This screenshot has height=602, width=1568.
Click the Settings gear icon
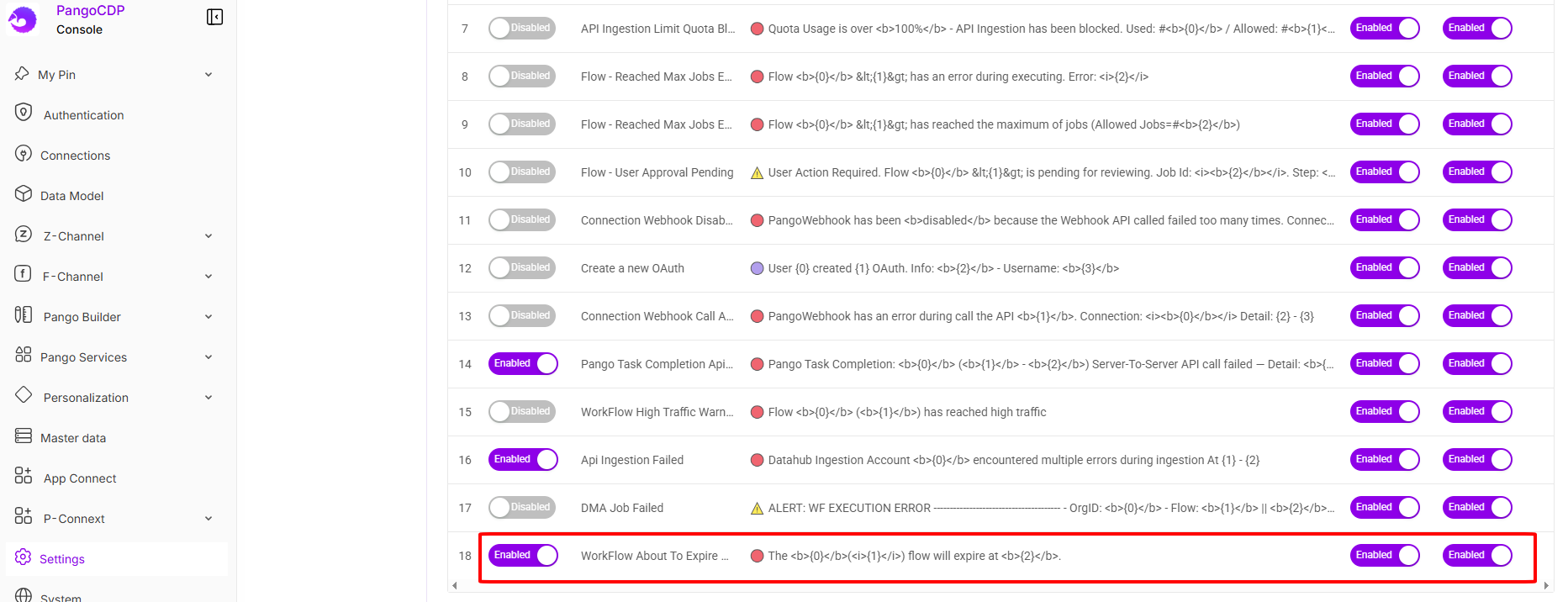(23, 557)
